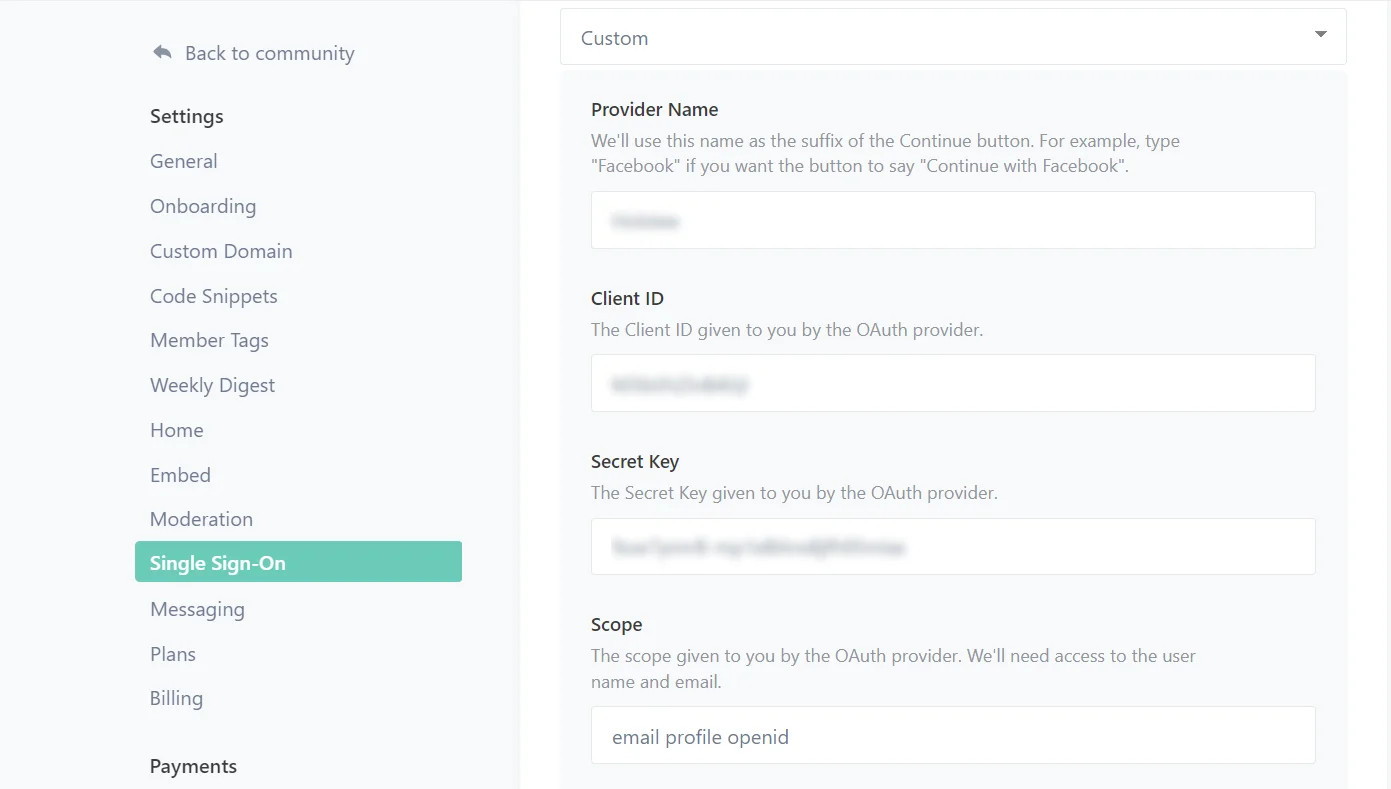Click into the Provider Name input field

[x=951, y=219]
